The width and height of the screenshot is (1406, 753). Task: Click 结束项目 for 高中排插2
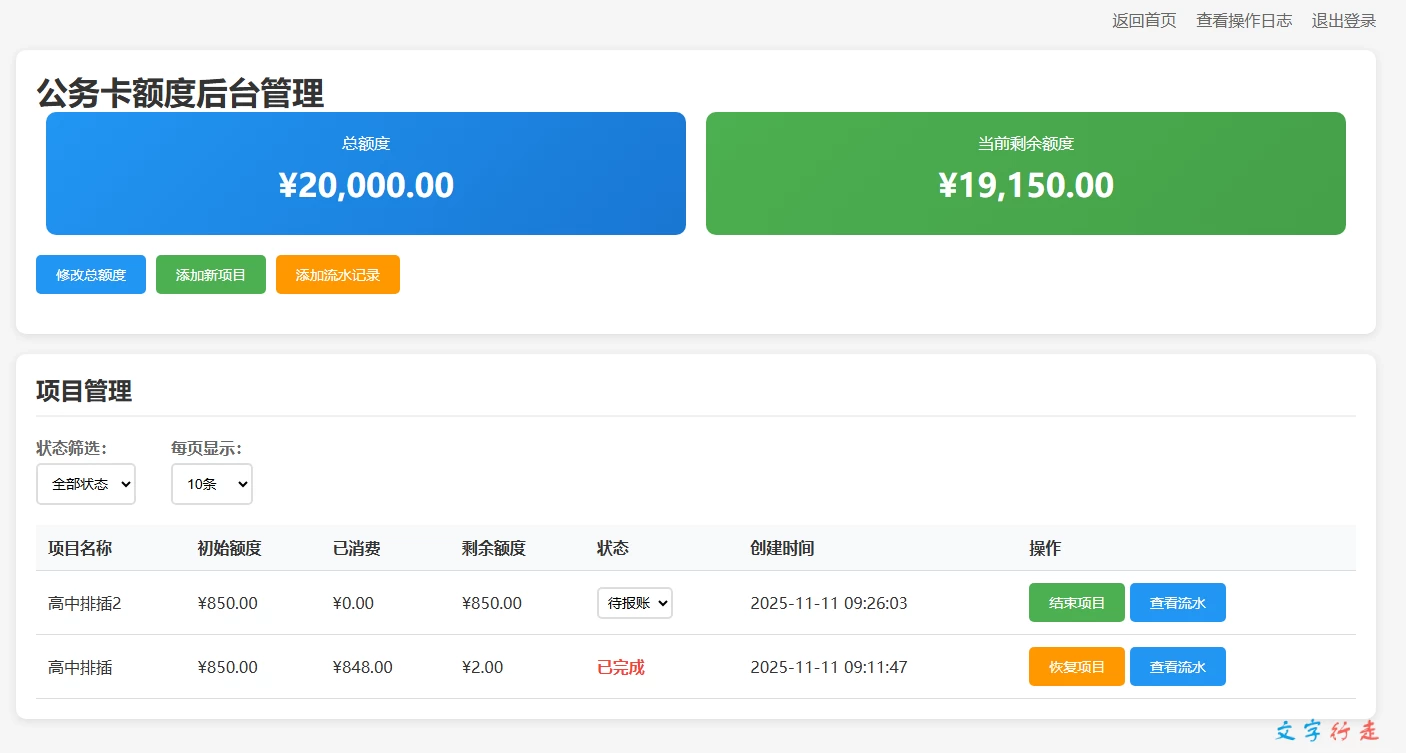(x=1076, y=603)
